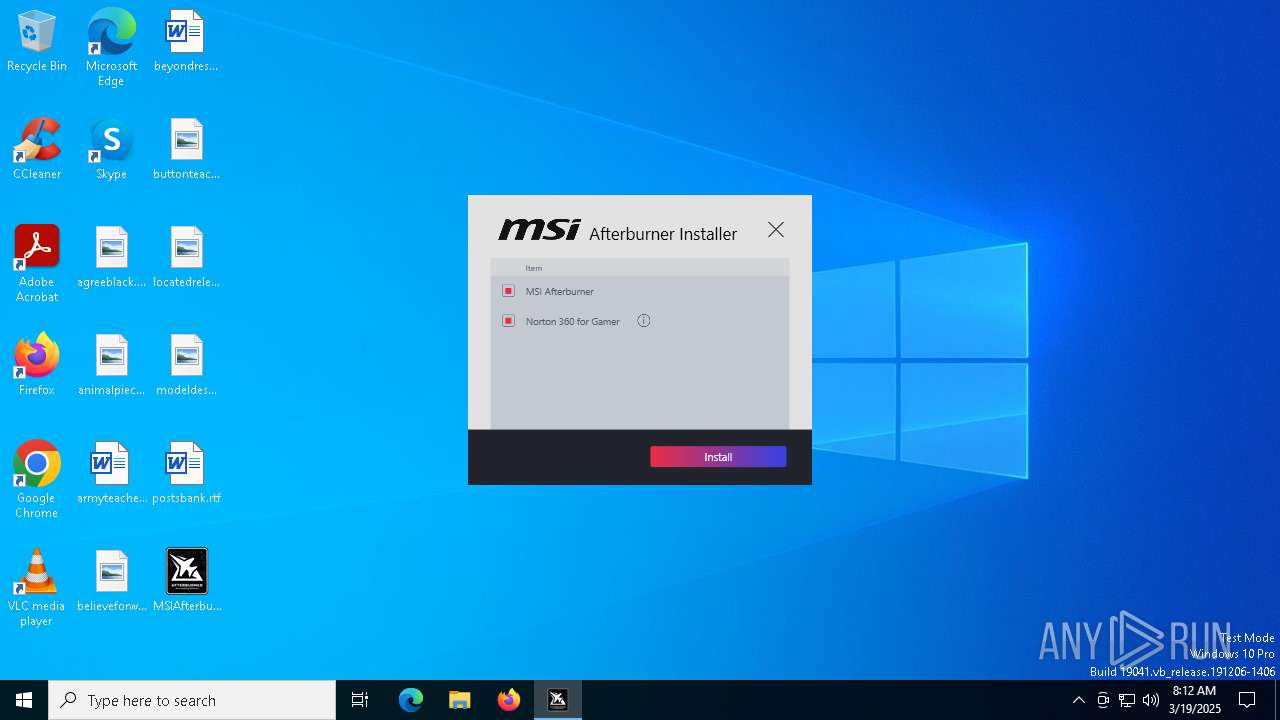
Task: Open the Google Chrome desktop shortcut
Action: click(x=37, y=480)
